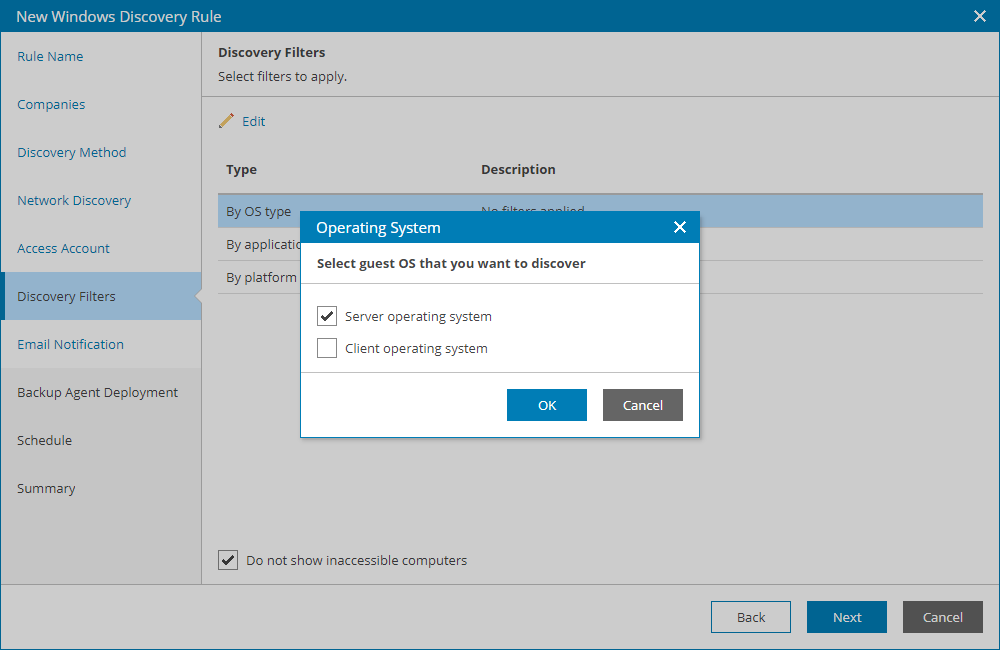Viewport: 1000px width, 650px height.
Task: Go to the Discovery Method step
Action: click(71, 152)
